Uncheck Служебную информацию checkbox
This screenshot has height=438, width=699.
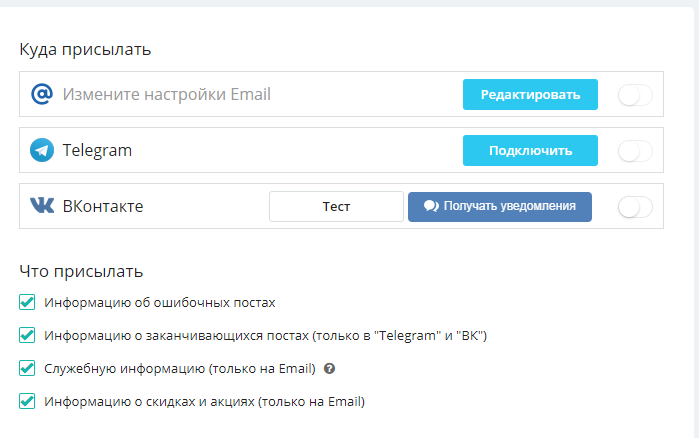tap(27, 368)
